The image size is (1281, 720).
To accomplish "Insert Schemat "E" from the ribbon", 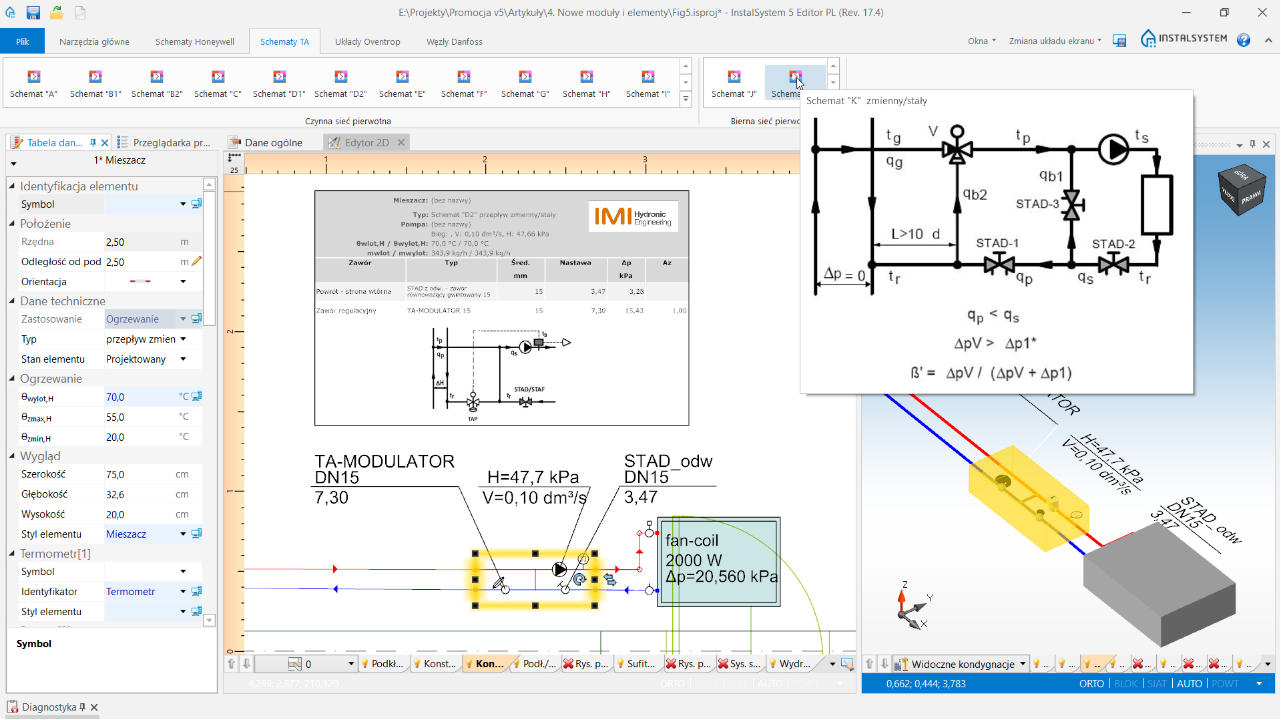I will tap(402, 84).
